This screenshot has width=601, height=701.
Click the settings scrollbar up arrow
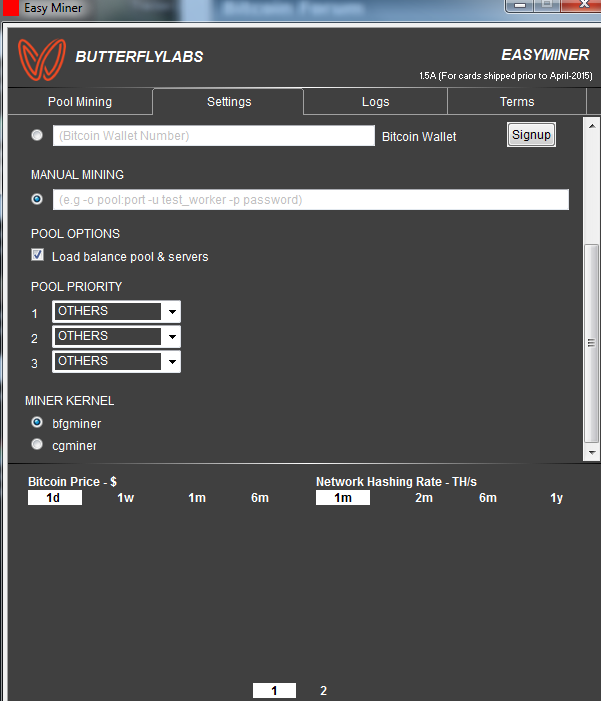[x=592, y=126]
